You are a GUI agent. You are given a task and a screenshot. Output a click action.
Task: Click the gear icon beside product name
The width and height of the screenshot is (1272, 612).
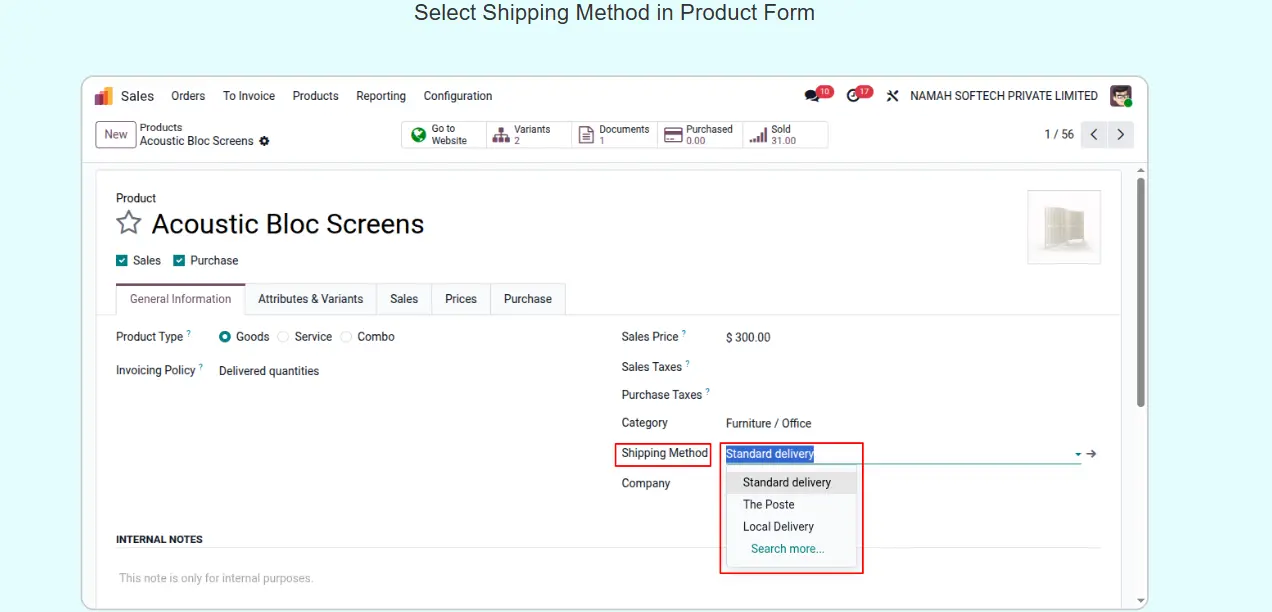264,141
